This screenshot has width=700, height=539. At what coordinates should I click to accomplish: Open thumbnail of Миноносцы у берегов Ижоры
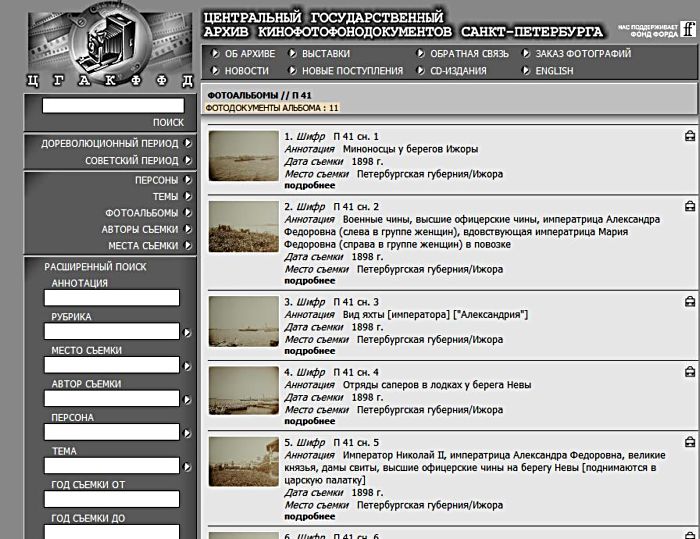click(x=244, y=156)
